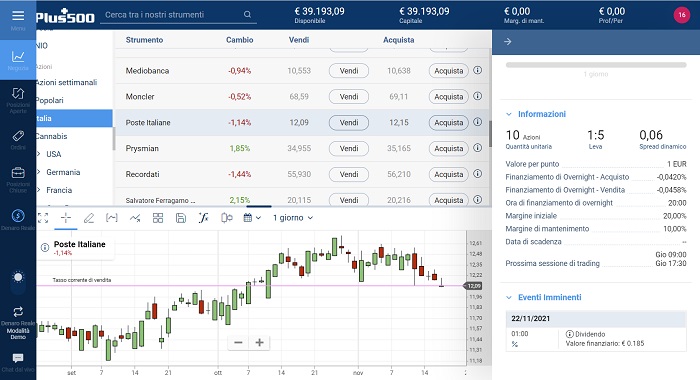Open info icon for Mediobanca row
700x380 pixels.
(477, 70)
